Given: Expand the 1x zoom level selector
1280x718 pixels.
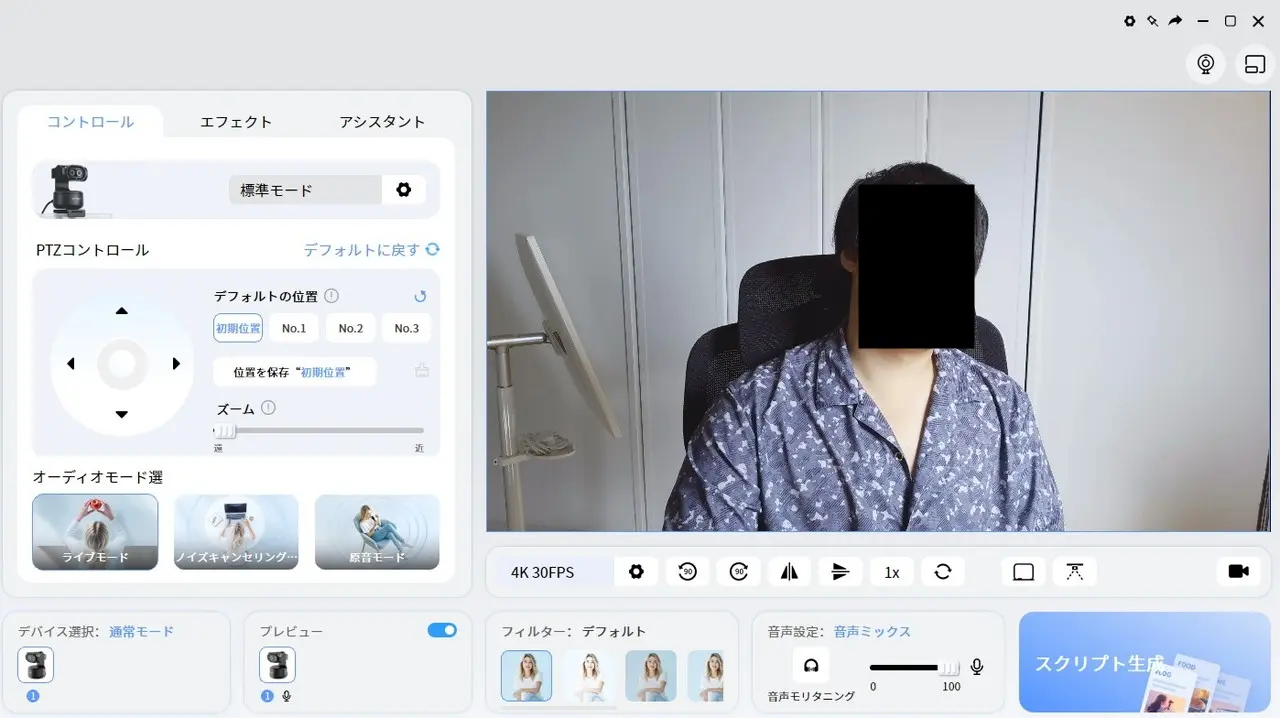Looking at the screenshot, I should (891, 572).
